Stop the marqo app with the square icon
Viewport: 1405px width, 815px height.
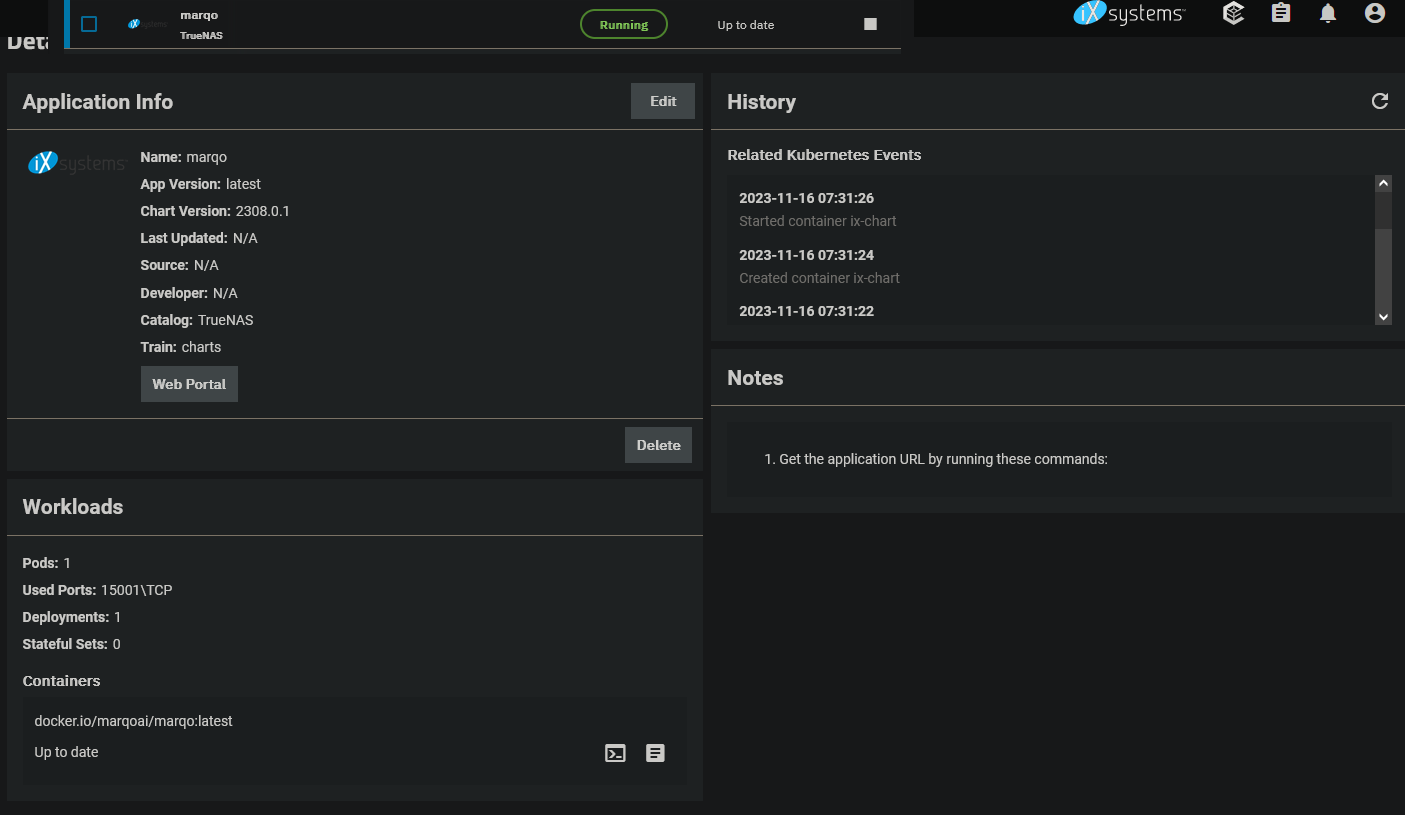(x=870, y=24)
